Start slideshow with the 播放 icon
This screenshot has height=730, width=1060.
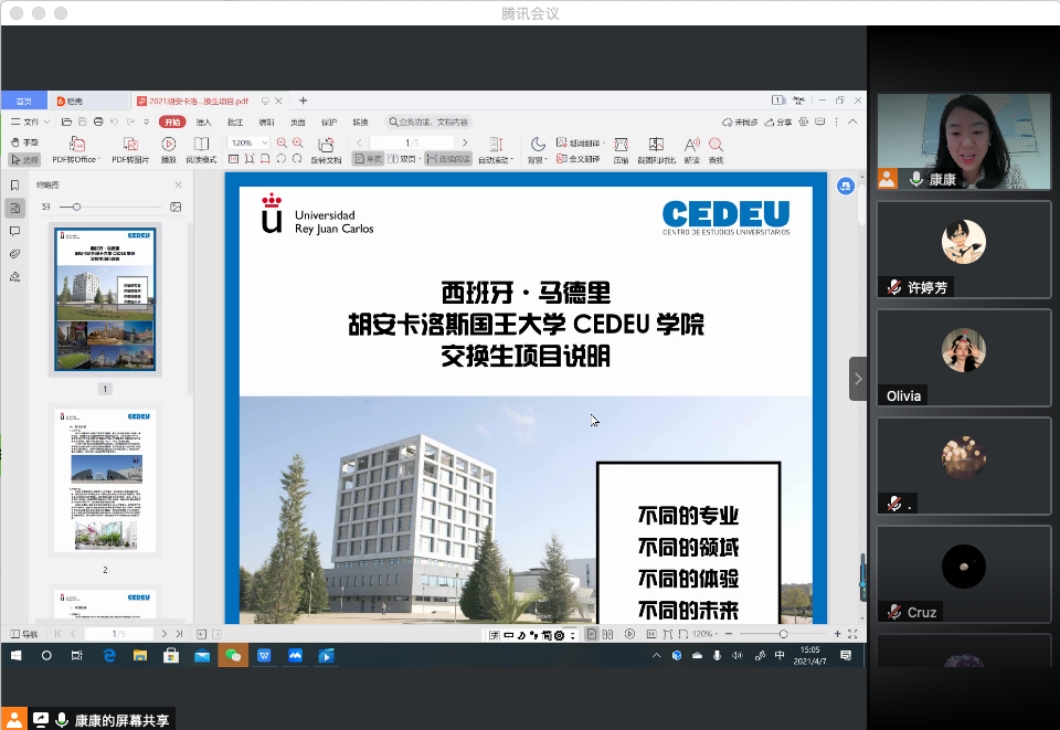tap(168, 145)
